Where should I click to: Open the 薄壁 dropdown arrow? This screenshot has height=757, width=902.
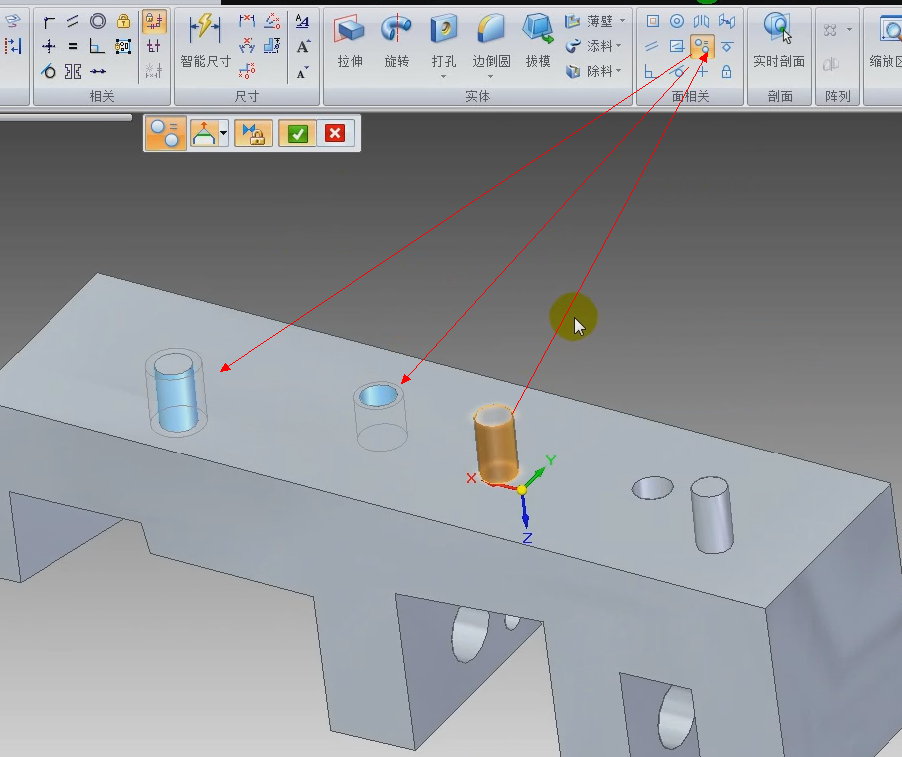pos(622,21)
